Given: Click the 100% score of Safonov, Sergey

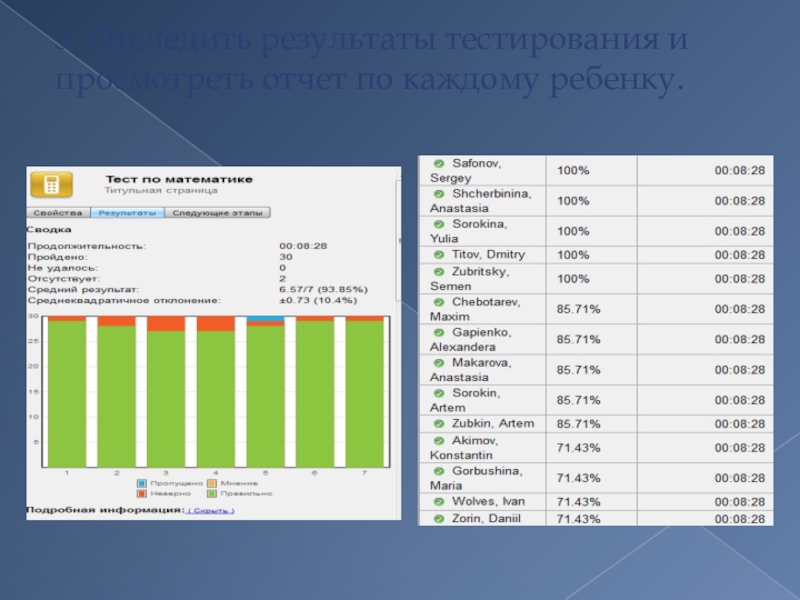Looking at the screenshot, I should (573, 170).
